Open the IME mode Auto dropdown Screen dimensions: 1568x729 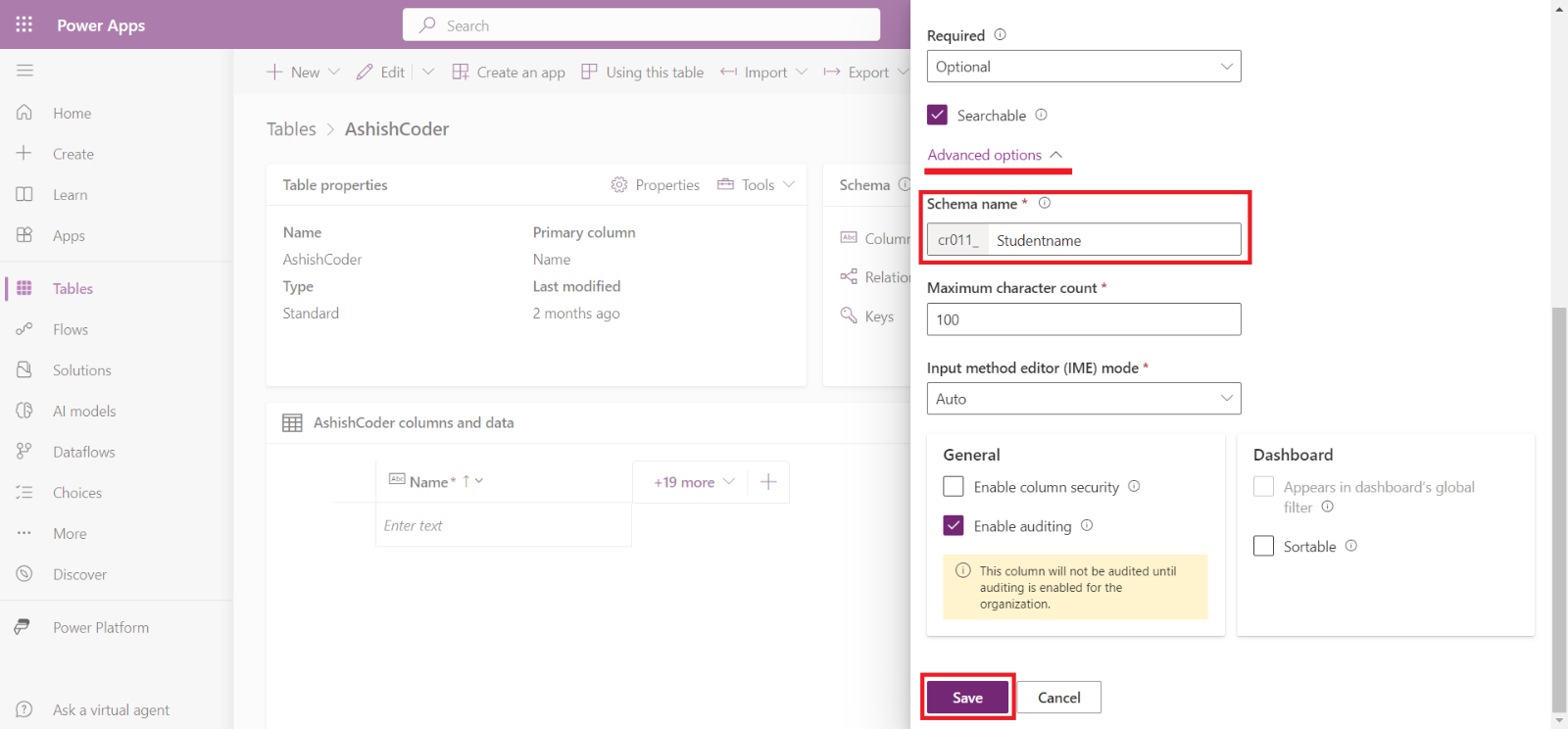tap(1083, 399)
